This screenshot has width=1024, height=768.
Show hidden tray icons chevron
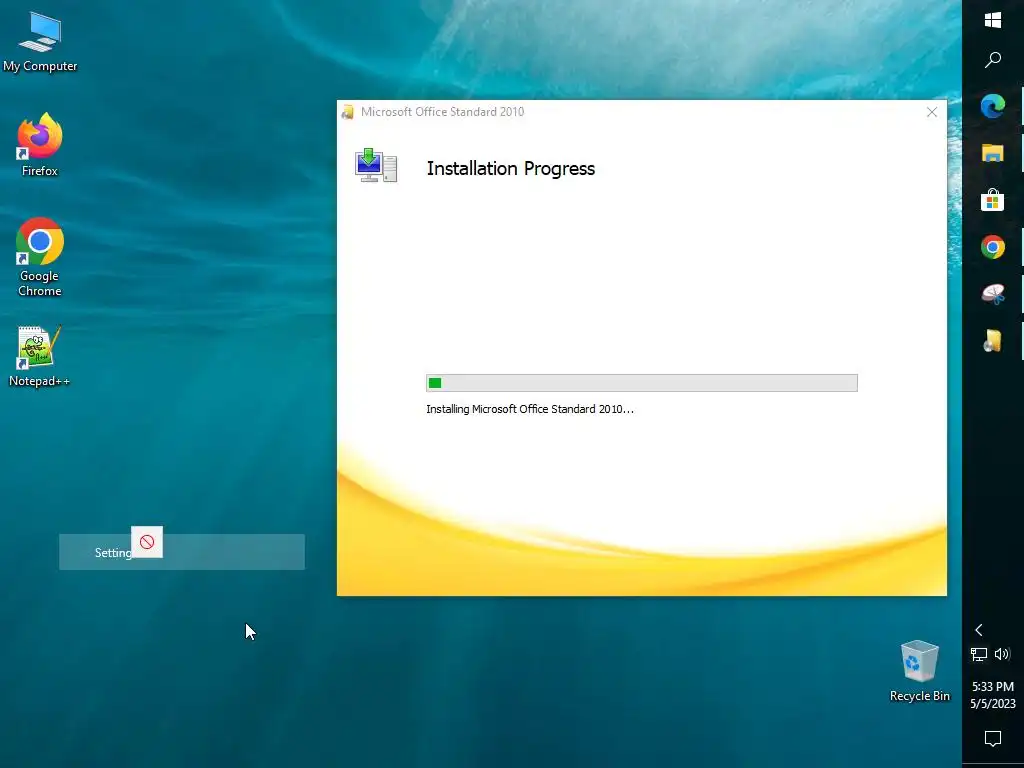[978, 630]
